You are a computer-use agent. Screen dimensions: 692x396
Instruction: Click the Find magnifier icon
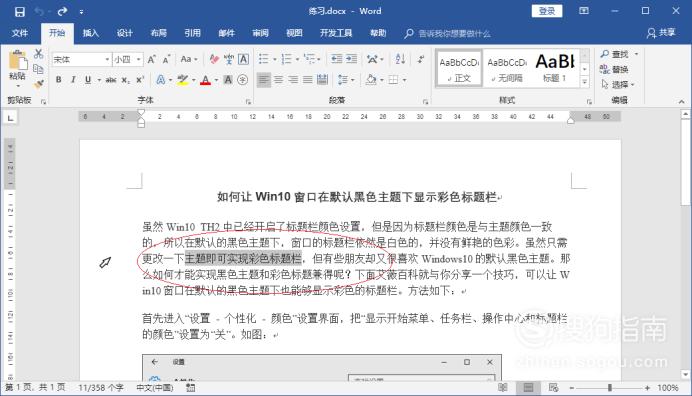tap(605, 54)
